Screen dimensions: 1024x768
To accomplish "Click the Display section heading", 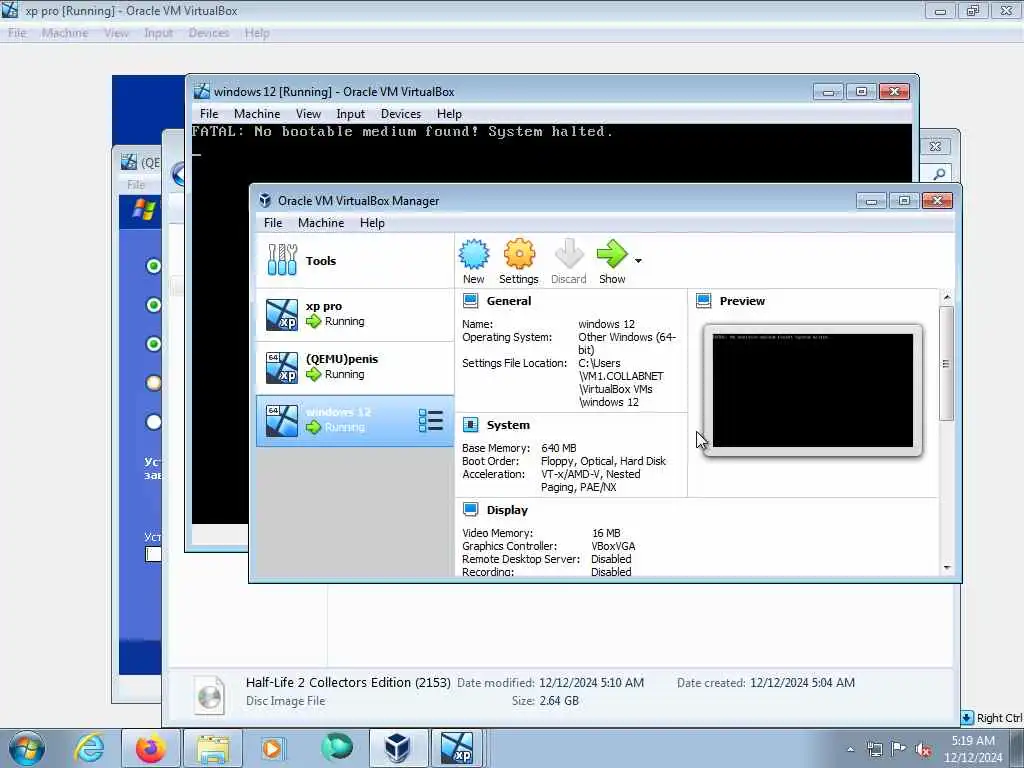I will [x=507, y=510].
